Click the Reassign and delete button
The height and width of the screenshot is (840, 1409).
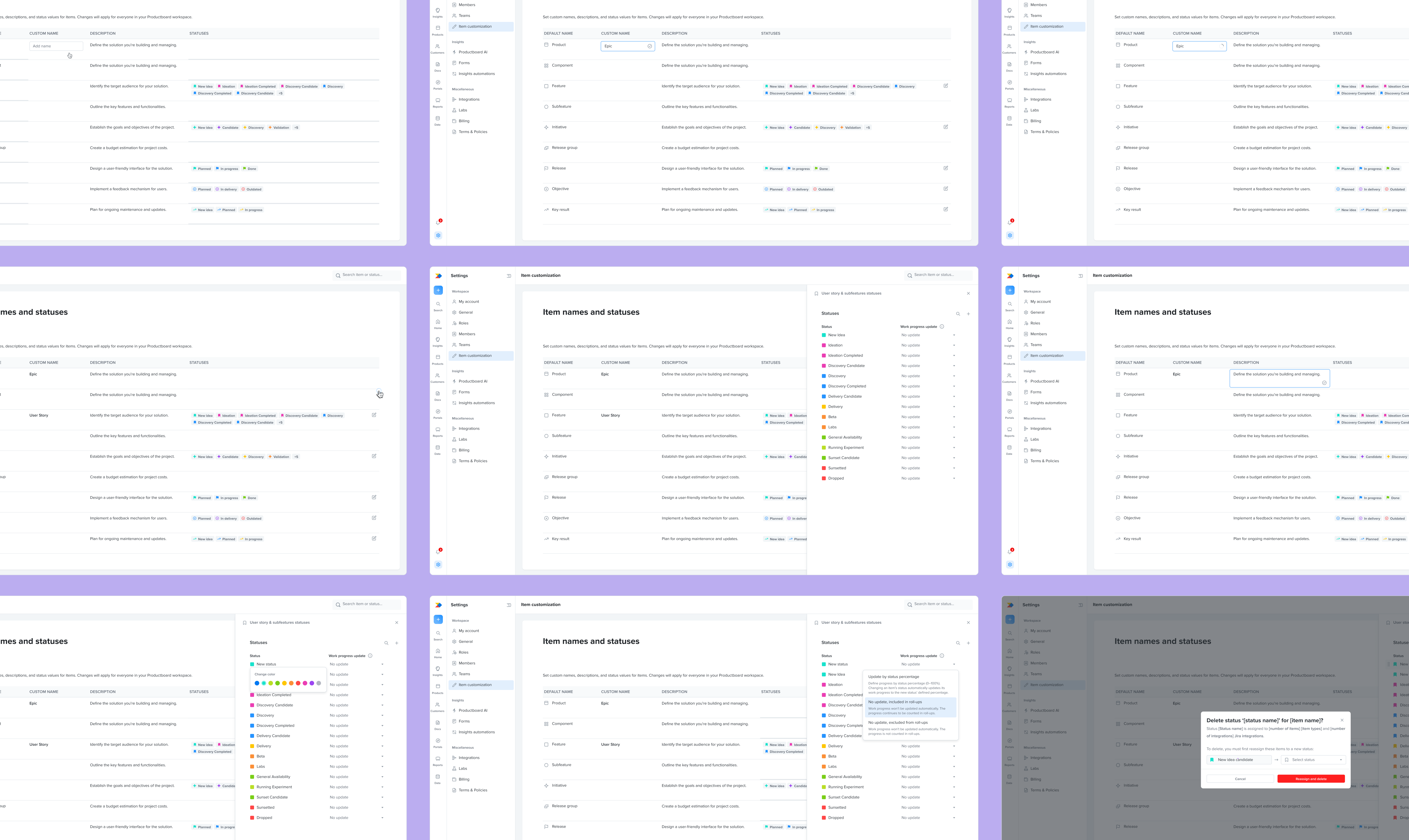pos(1311,779)
